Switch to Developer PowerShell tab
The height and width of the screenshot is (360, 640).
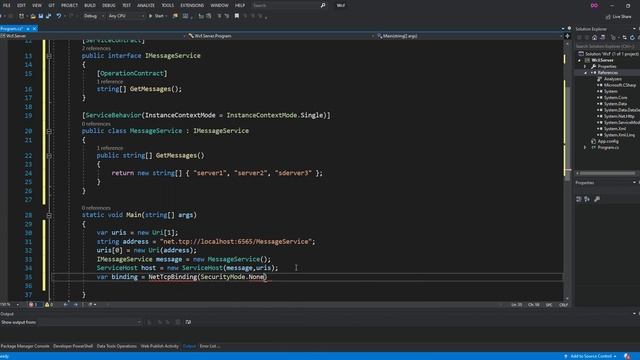pos(73,346)
